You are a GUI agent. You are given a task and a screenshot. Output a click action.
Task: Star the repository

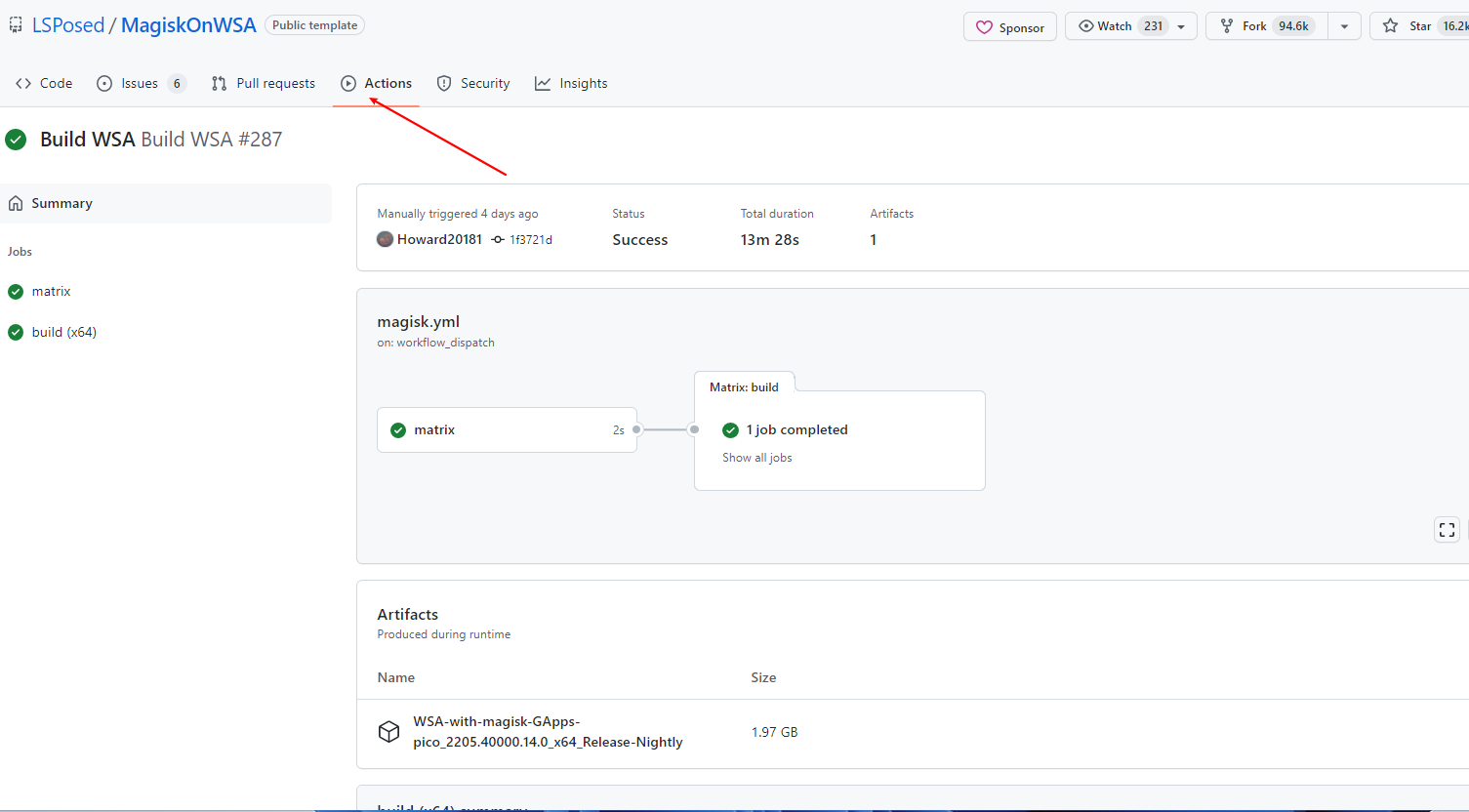tap(1420, 26)
